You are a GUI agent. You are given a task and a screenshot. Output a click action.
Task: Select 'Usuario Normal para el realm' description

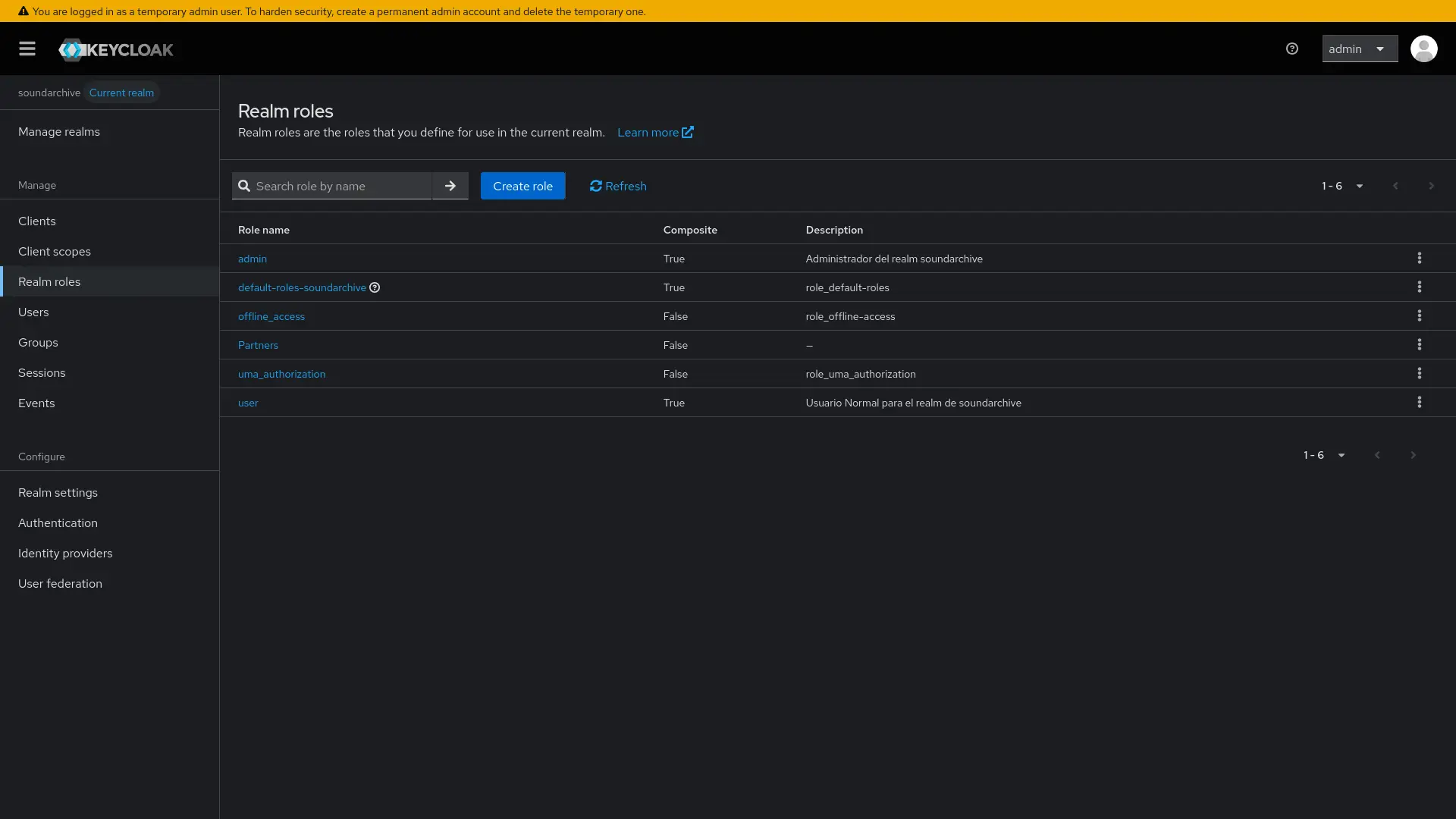(913, 403)
